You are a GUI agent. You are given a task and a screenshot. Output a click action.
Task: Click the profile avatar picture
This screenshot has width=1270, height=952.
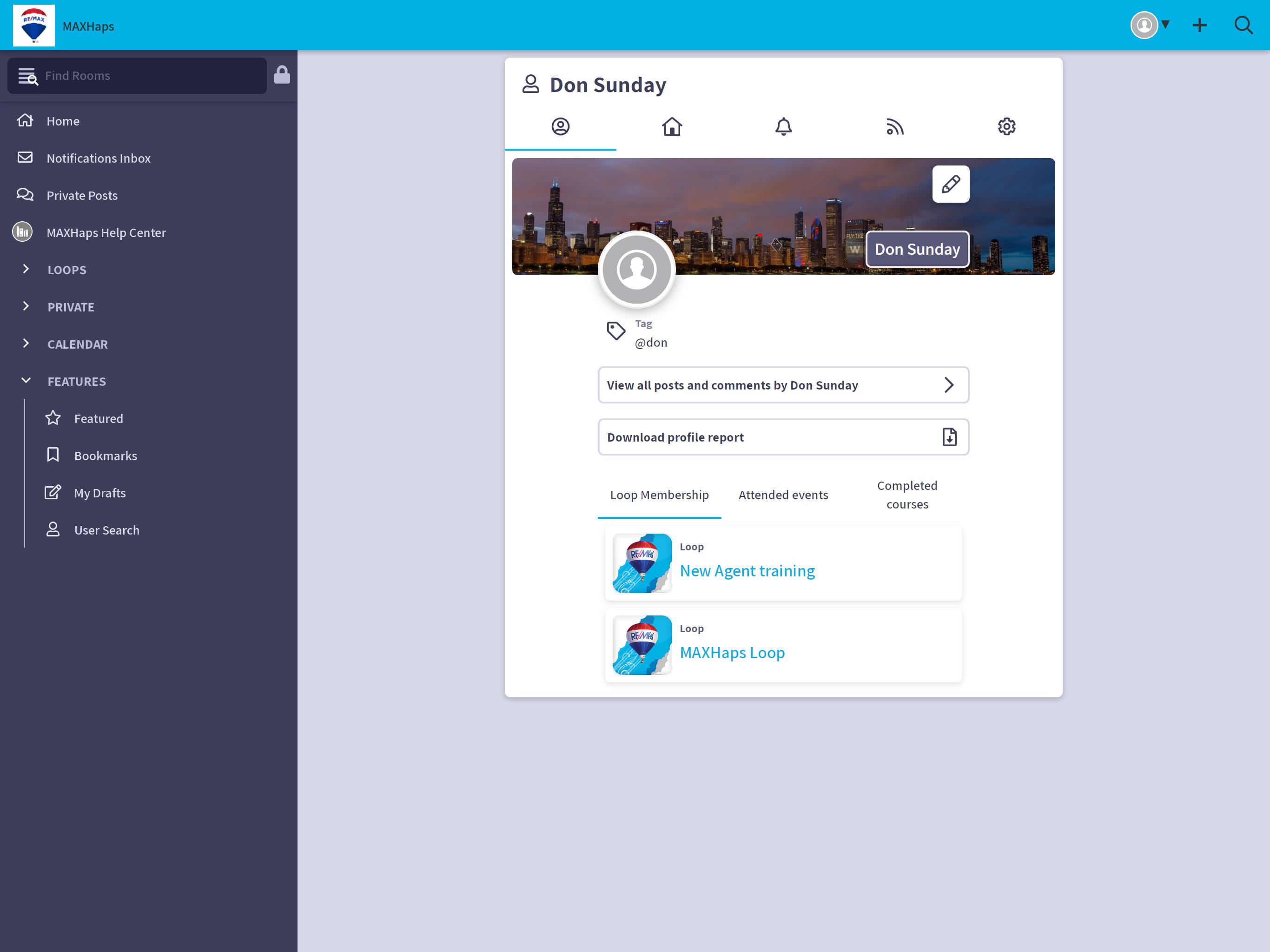click(637, 270)
